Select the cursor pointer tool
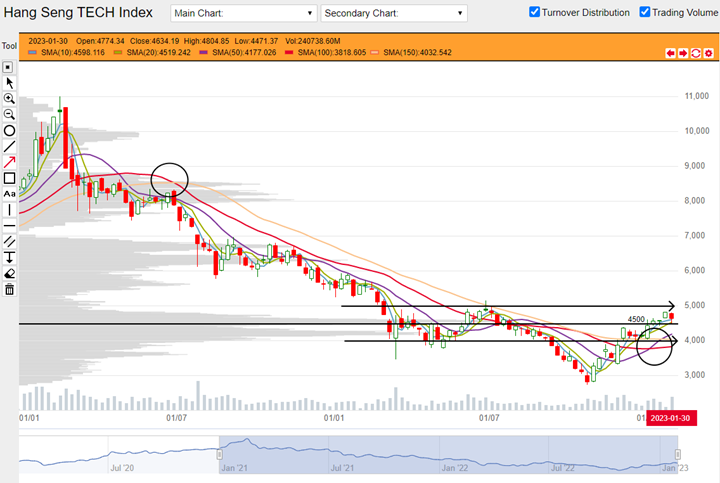This screenshot has height=483, width=720. pyautogui.click(x=9, y=83)
